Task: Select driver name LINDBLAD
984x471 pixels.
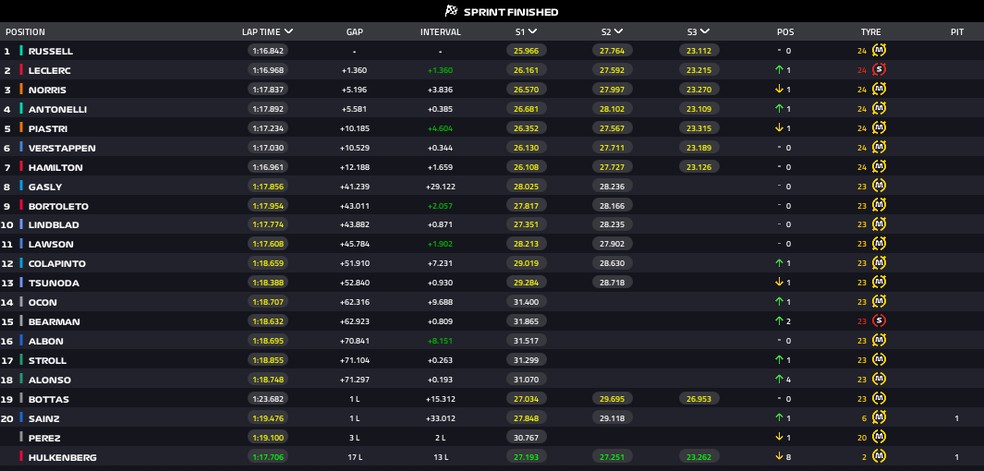Action: pos(53,225)
